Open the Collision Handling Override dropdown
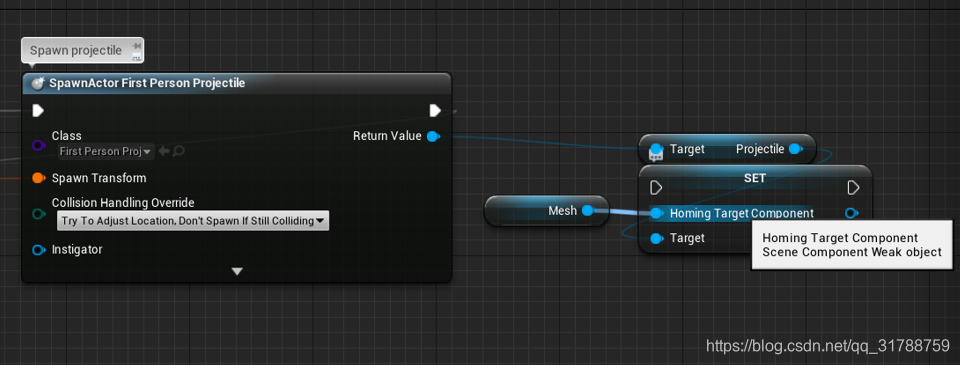This screenshot has height=365, width=960. click(x=193, y=220)
